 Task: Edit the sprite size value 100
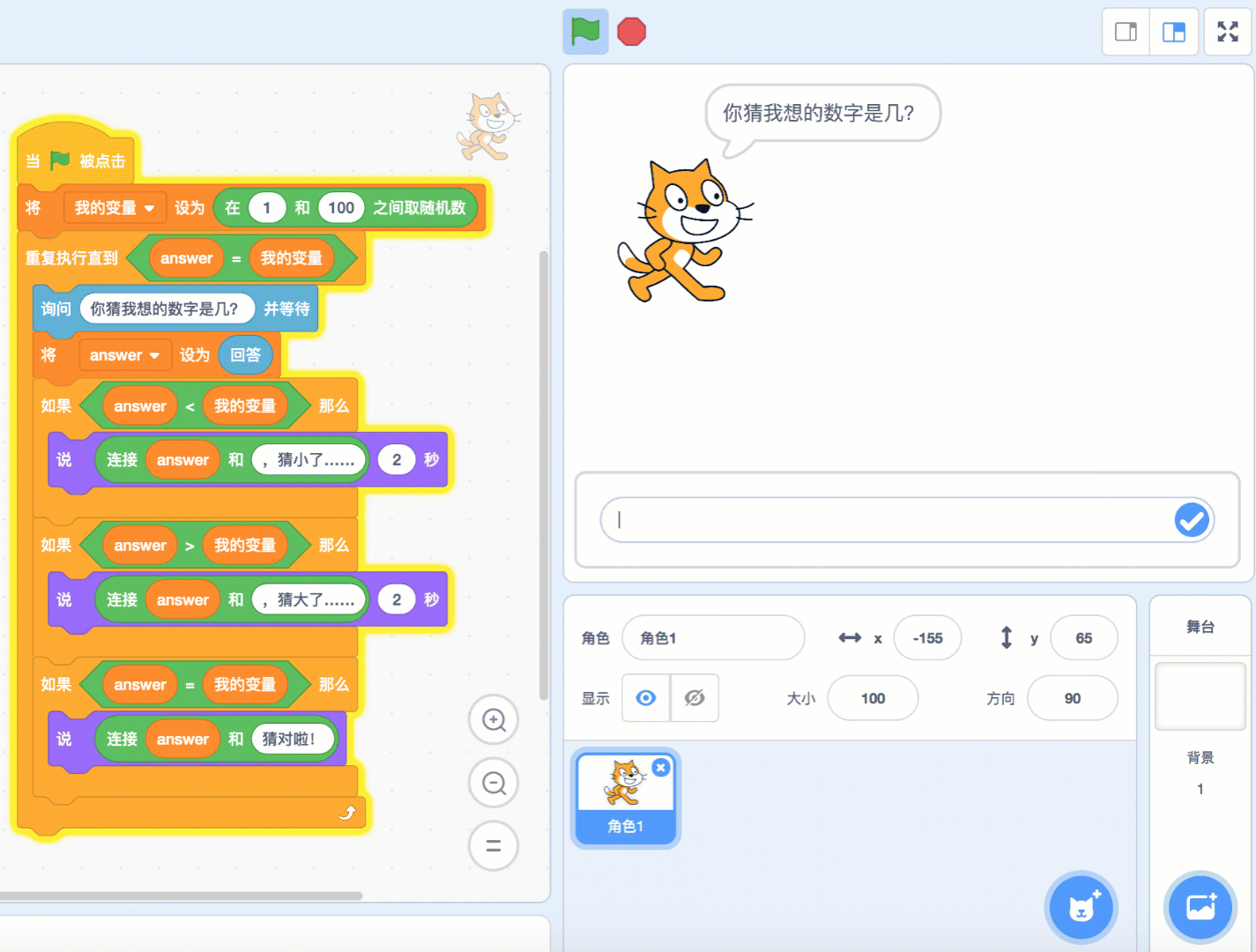pos(873,698)
